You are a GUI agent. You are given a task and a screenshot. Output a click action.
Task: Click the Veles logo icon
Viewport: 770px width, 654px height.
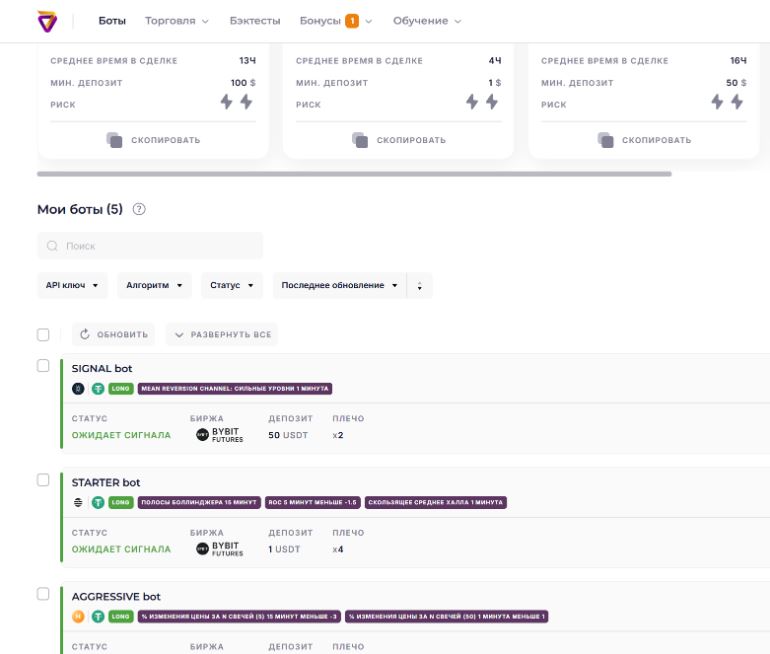[x=46, y=21]
